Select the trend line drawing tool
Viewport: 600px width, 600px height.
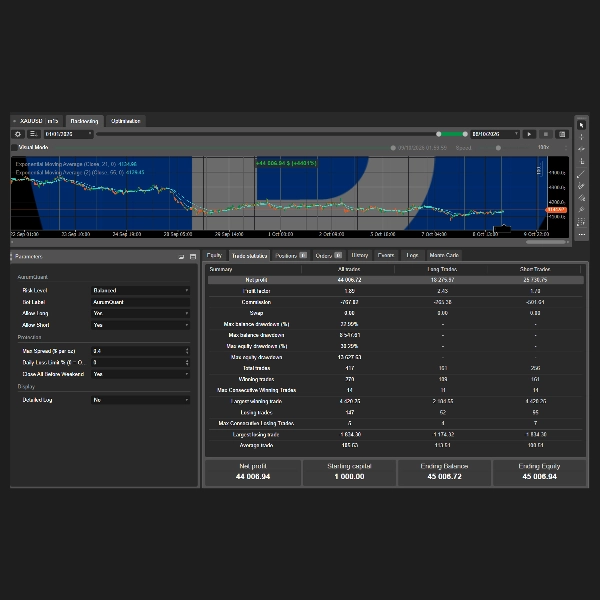point(581,174)
